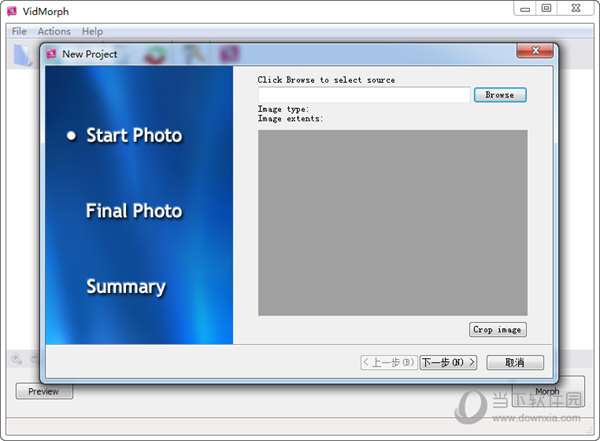Viewport: 600px width, 441px height.
Task: Cancel the wizard with 取消 button
Action: click(515, 362)
